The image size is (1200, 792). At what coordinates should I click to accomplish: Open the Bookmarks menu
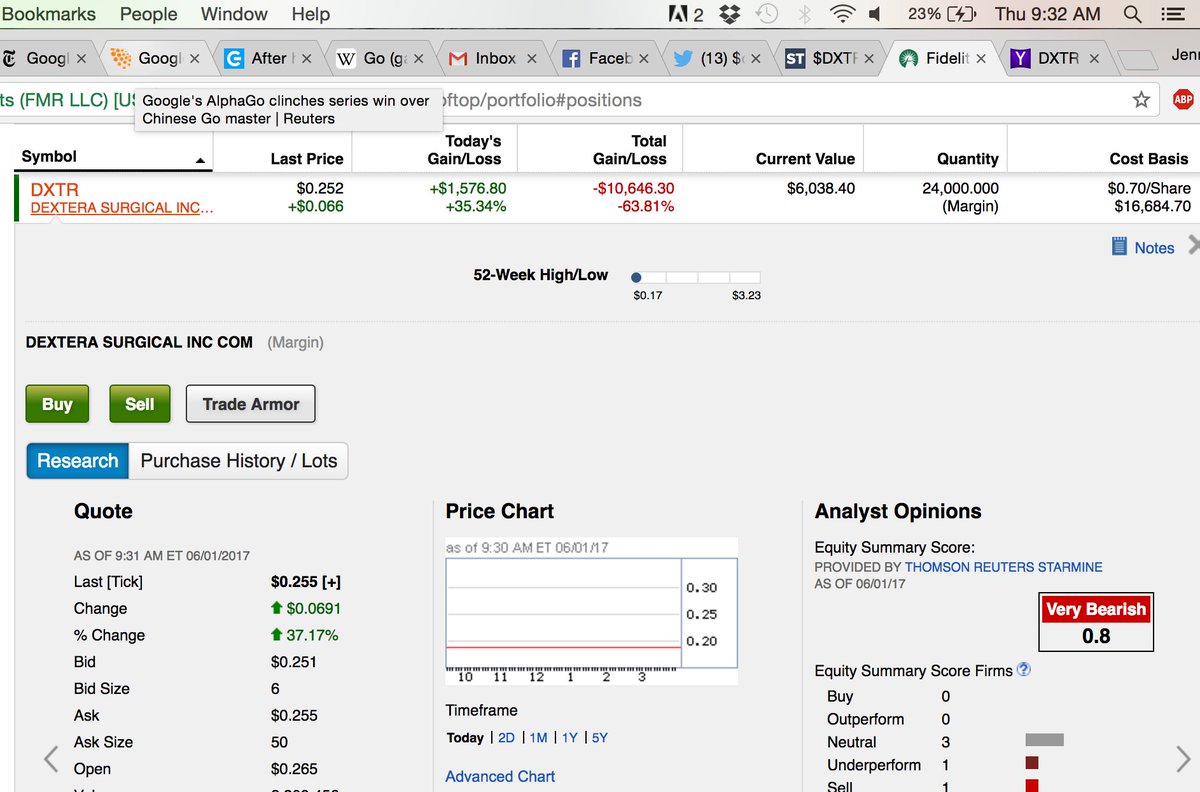pos(48,14)
